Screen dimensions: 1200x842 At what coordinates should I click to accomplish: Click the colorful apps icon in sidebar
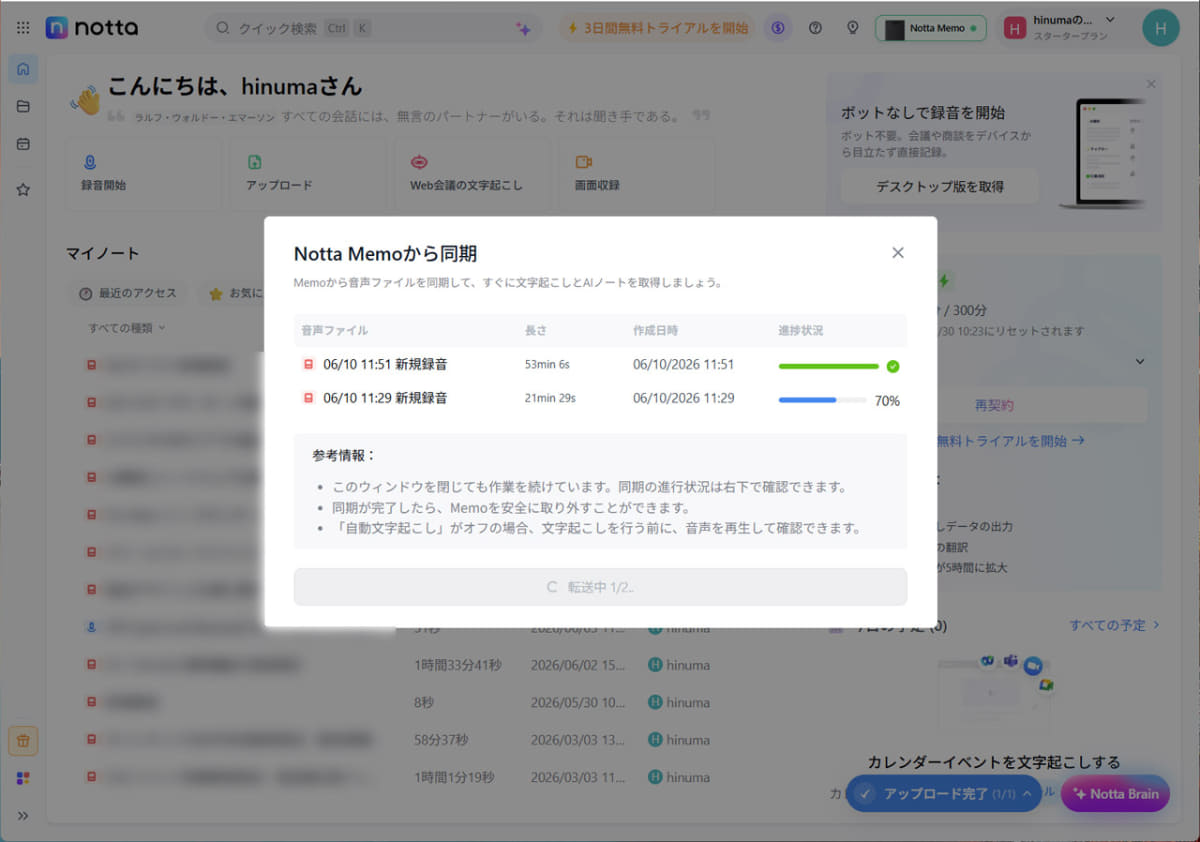[23, 779]
